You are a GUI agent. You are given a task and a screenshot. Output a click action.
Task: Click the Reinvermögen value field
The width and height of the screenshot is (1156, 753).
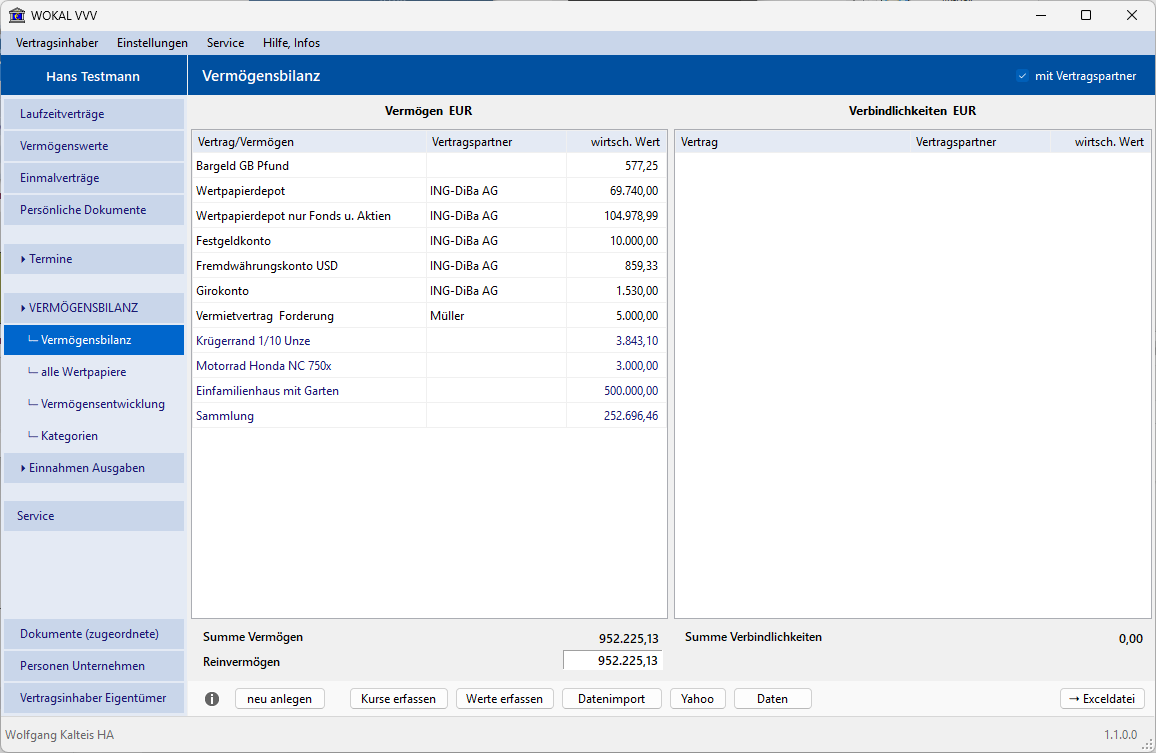pos(613,661)
